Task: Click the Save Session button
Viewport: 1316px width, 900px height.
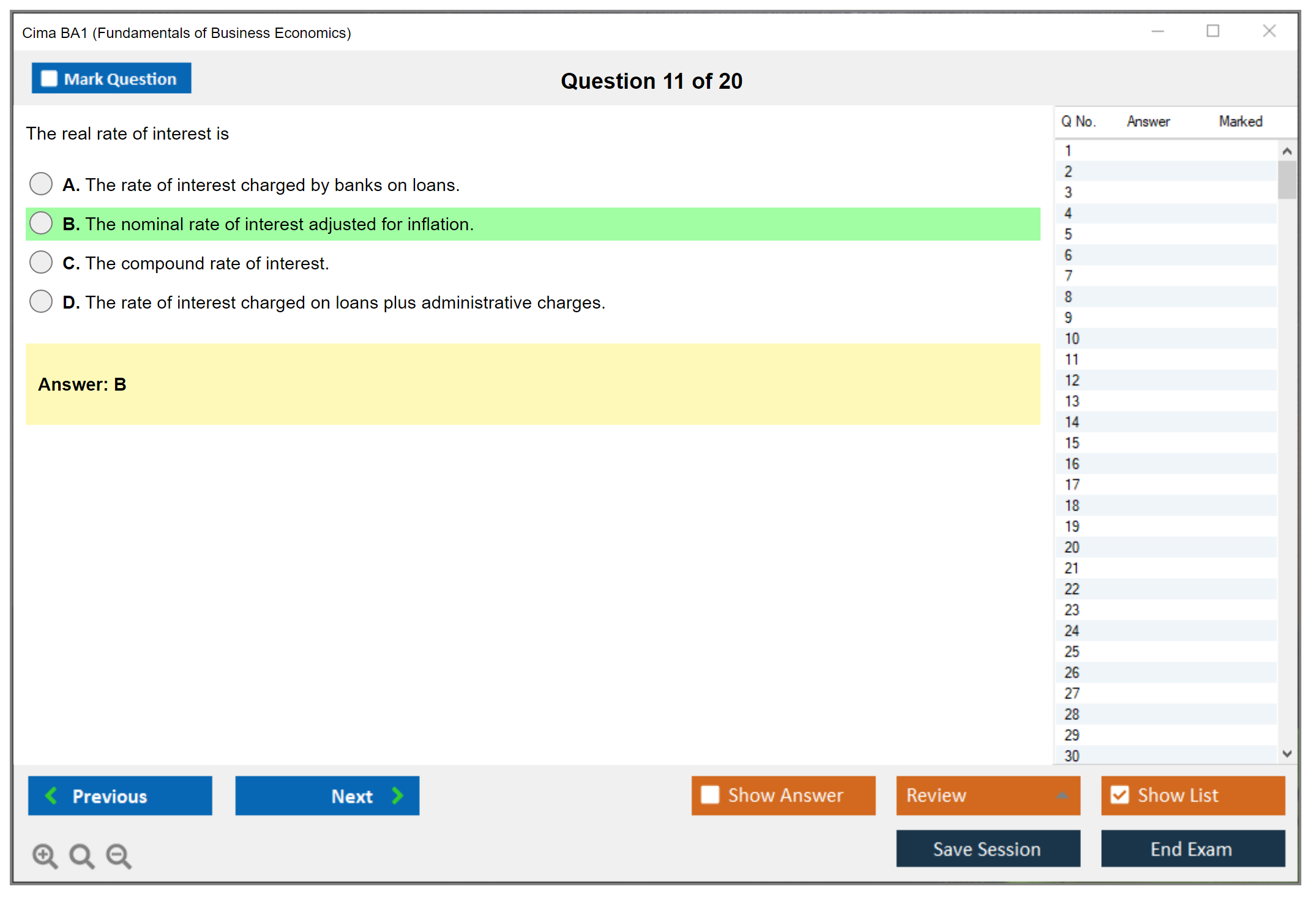Action: tap(987, 849)
